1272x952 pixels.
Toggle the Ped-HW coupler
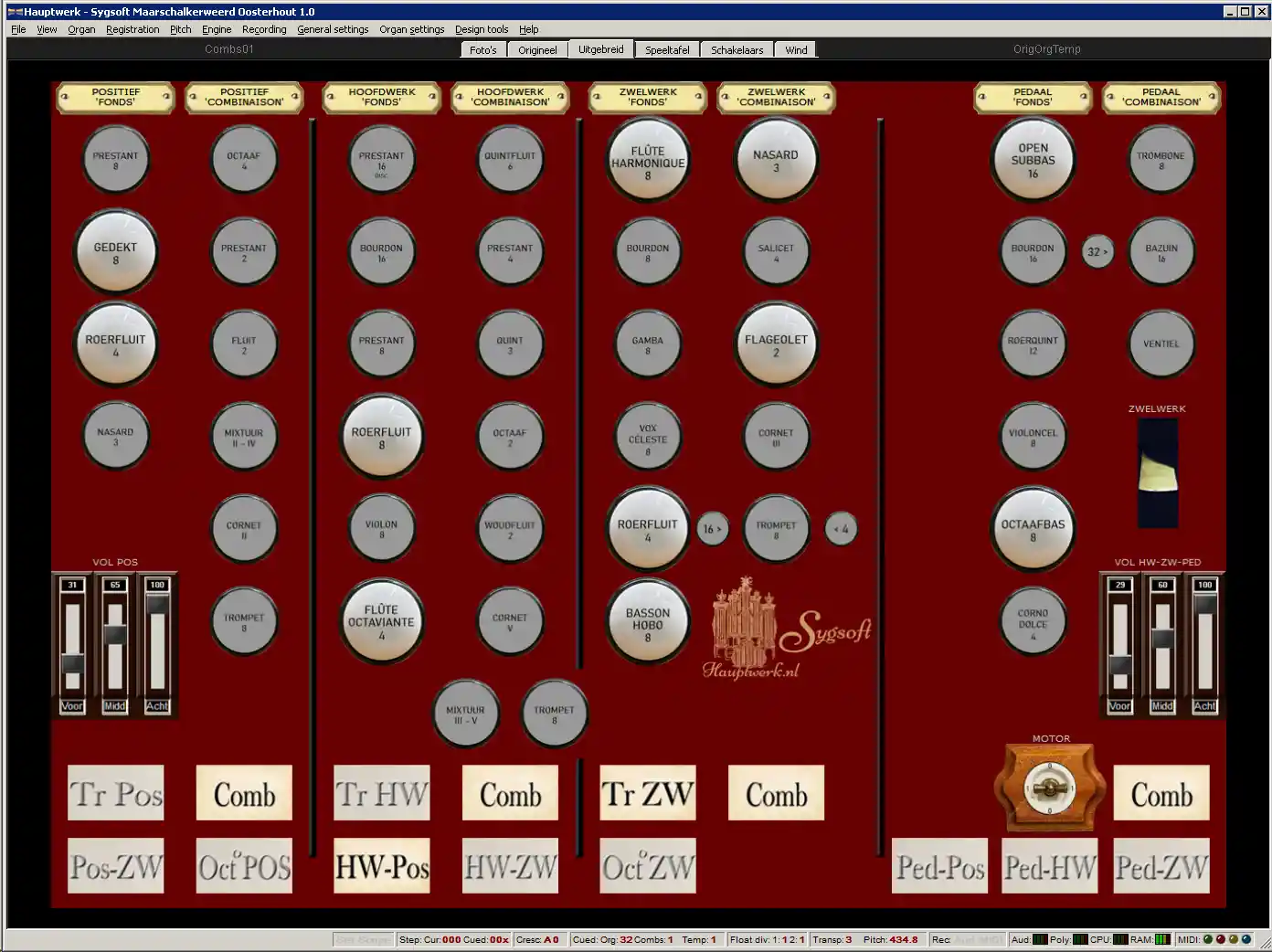(1050, 866)
